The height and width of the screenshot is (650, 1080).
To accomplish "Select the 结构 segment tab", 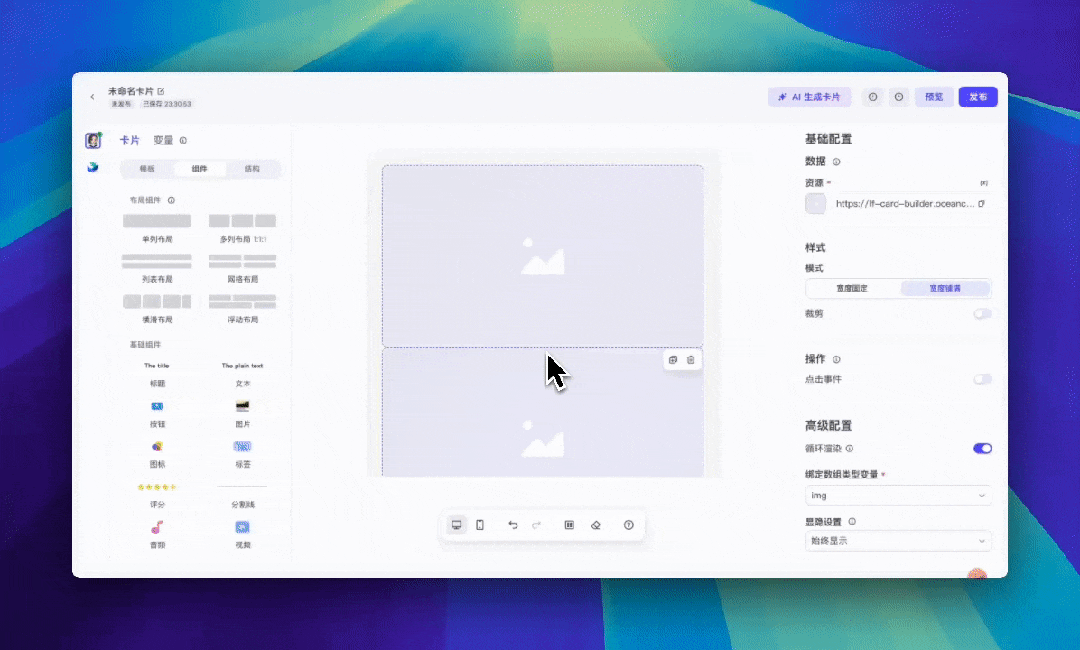I will [253, 169].
